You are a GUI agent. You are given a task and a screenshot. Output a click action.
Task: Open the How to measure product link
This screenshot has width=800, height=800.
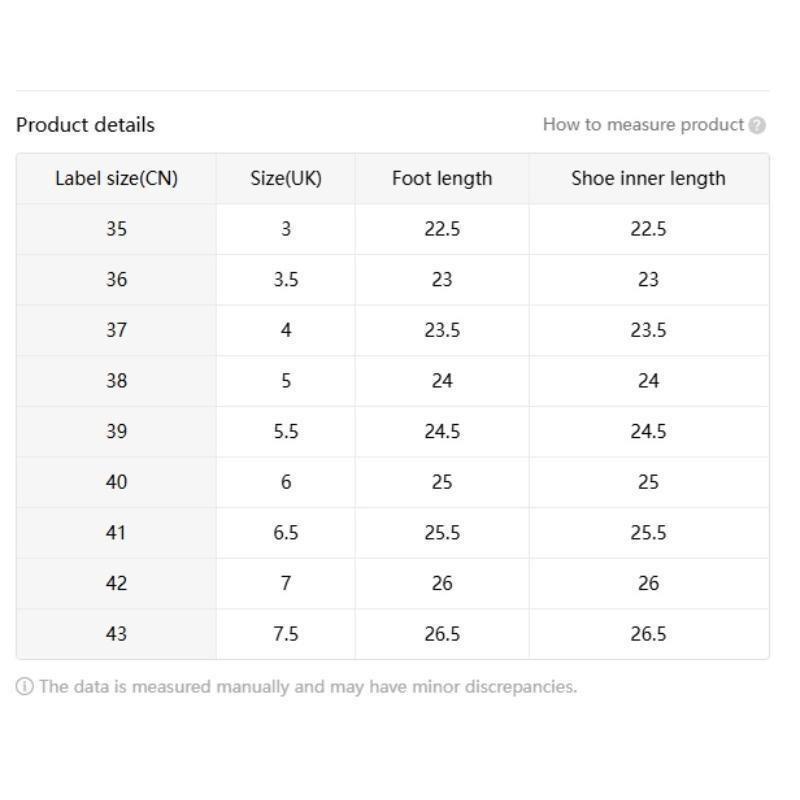(643, 125)
